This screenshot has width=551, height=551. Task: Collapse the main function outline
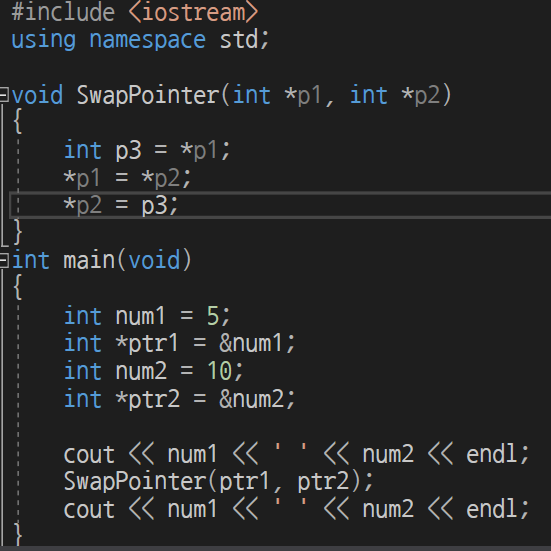[4, 260]
